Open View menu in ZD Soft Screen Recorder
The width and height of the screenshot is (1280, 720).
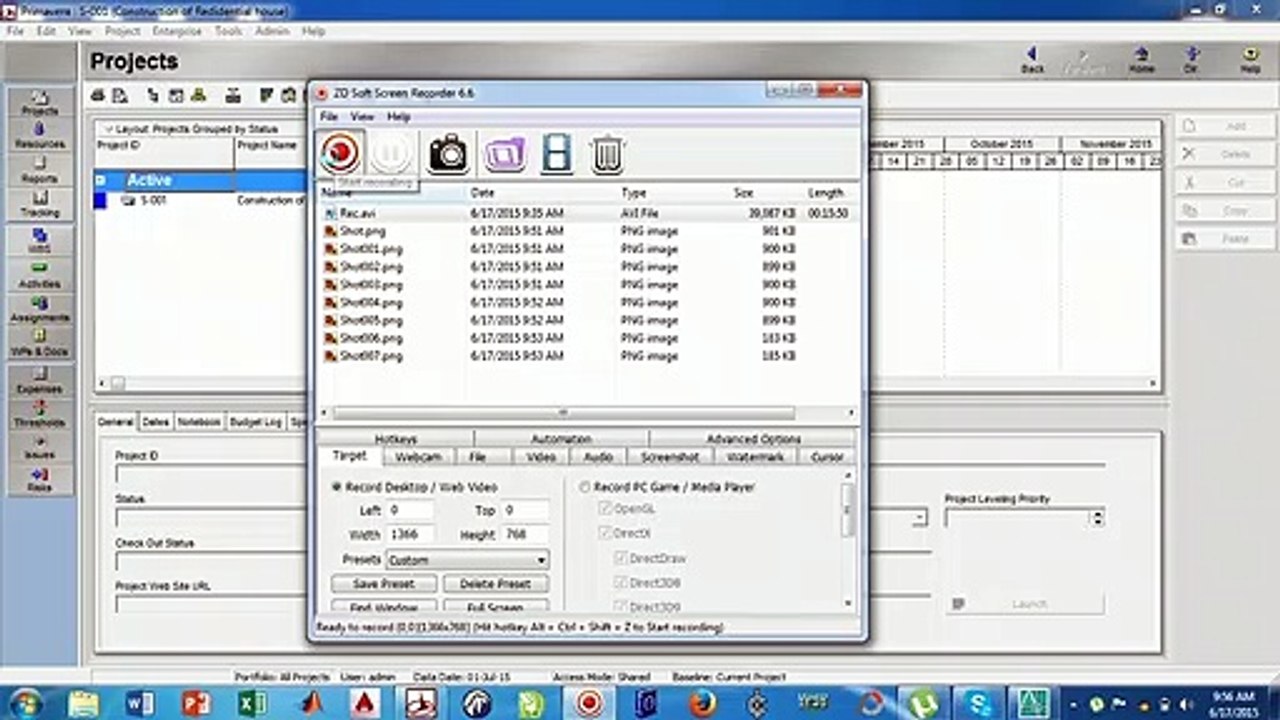point(361,117)
